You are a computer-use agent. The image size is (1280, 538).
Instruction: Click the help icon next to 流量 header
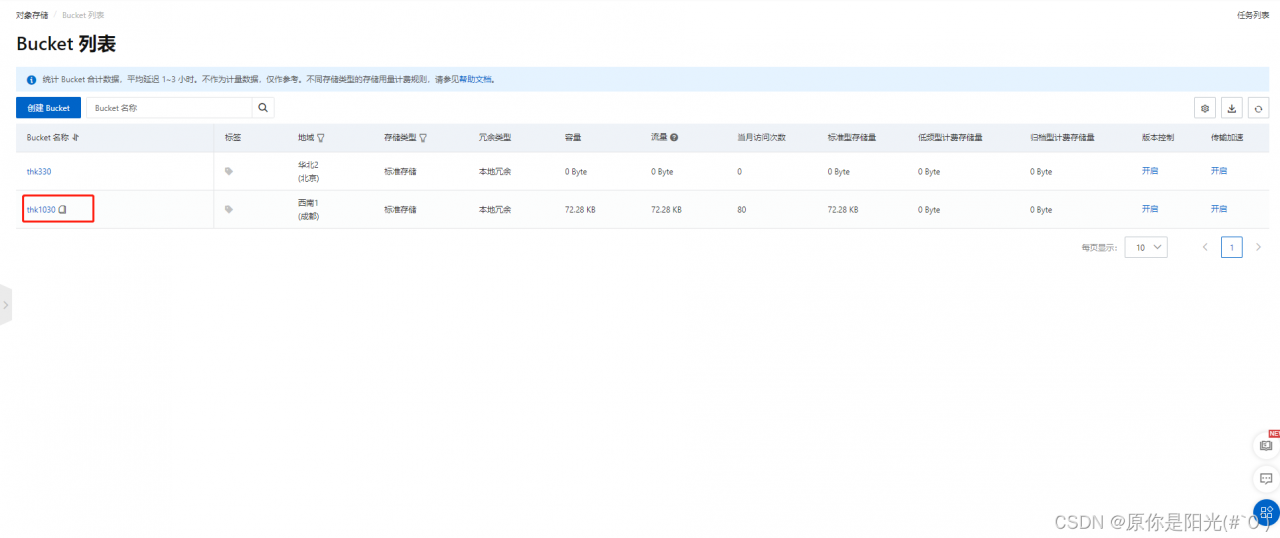[x=674, y=137]
